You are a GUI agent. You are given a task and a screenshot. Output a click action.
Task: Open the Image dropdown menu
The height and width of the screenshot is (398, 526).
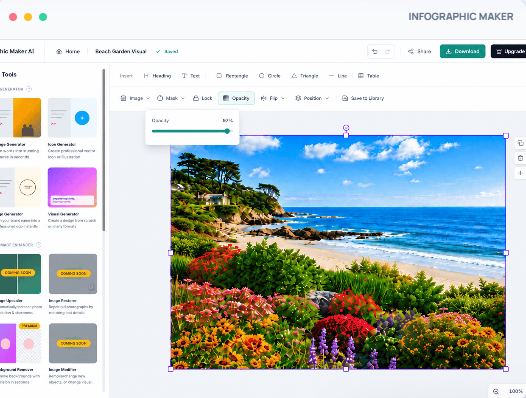click(135, 98)
